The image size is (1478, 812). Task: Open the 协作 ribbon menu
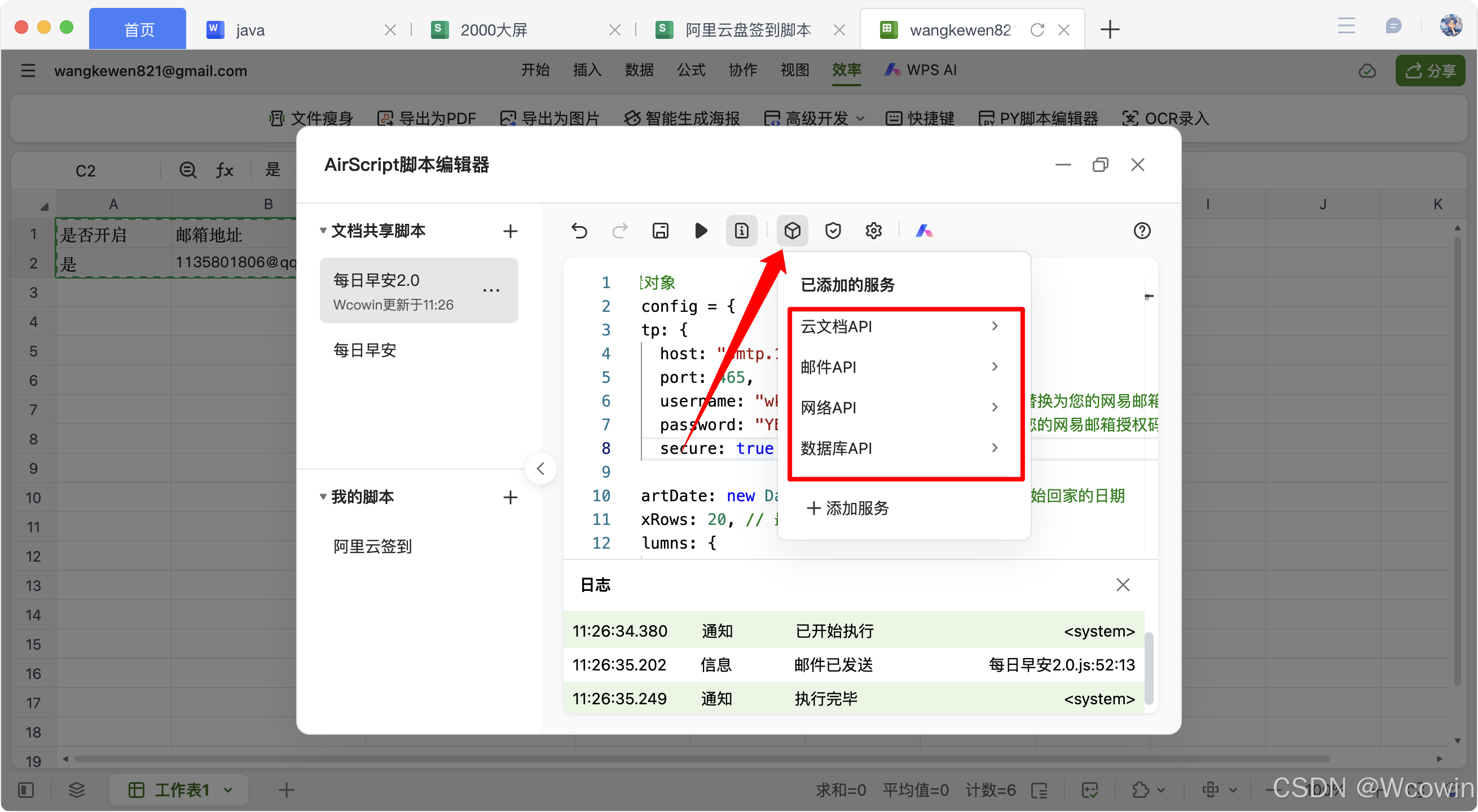point(743,70)
